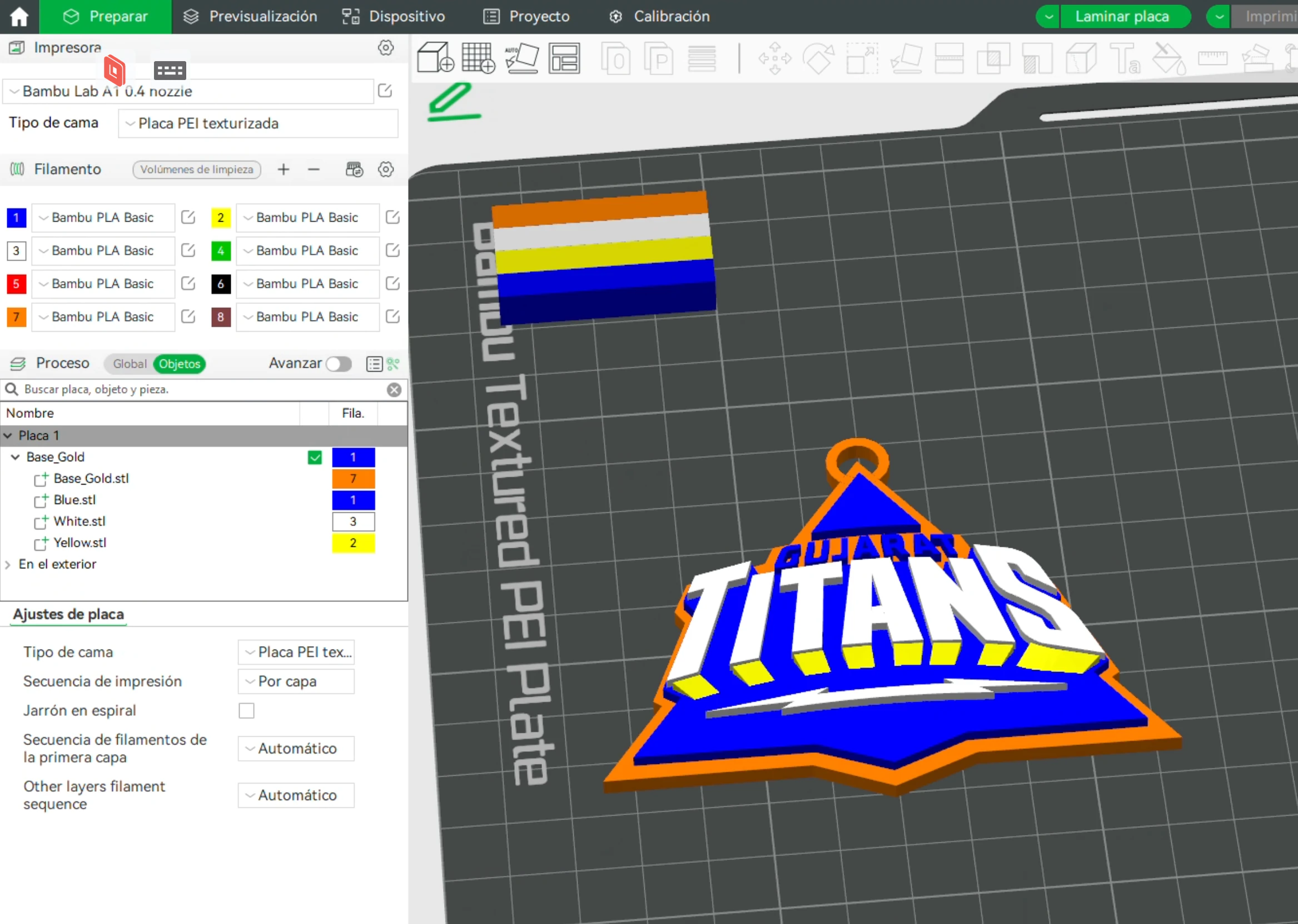Add a new filament slot
The image size is (1298, 924).
(x=284, y=169)
